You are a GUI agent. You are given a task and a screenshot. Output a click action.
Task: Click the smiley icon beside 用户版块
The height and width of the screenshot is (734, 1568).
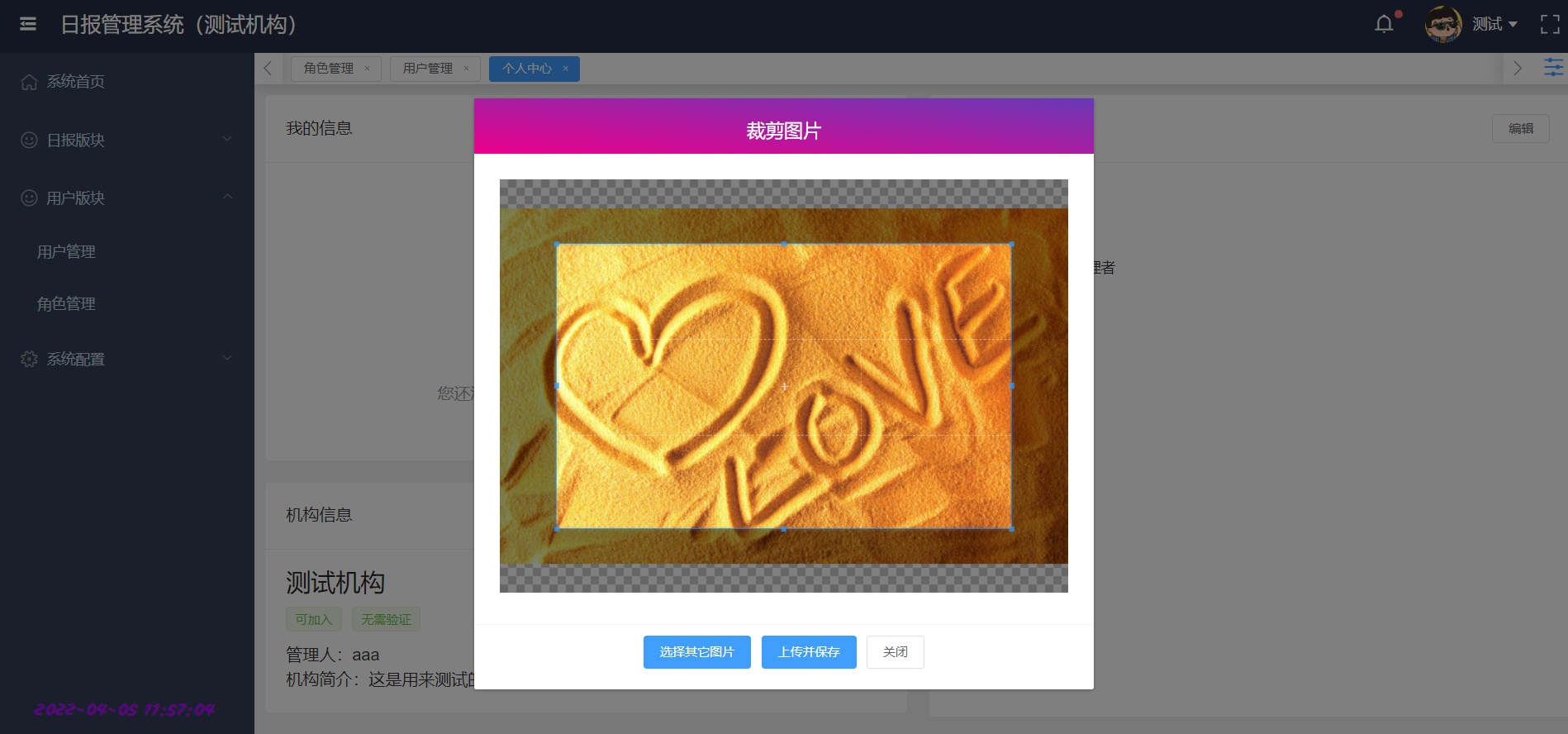pos(29,198)
